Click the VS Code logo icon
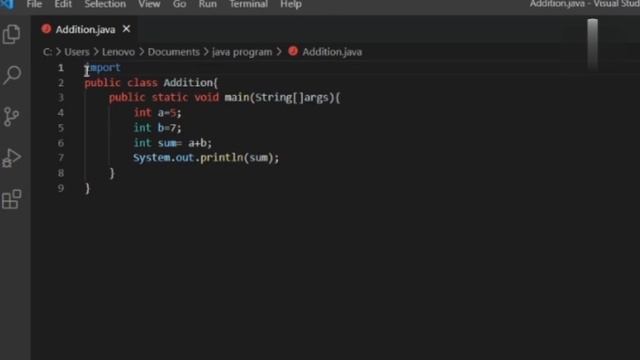This screenshot has width=640, height=360. click(7, 4)
